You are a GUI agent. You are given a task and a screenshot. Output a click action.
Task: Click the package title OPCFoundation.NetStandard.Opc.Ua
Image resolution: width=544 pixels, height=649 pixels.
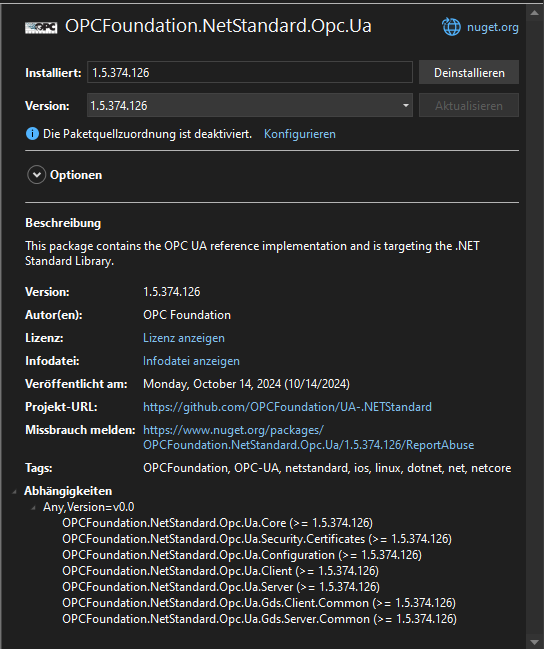[218, 26]
